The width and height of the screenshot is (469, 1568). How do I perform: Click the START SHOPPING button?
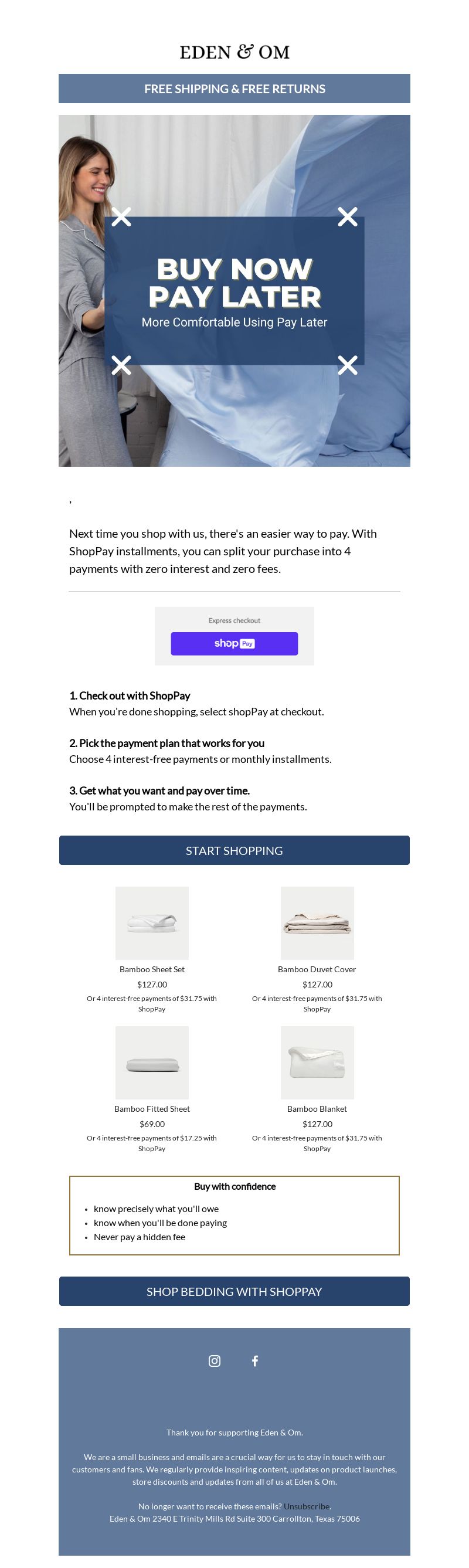[x=234, y=850]
